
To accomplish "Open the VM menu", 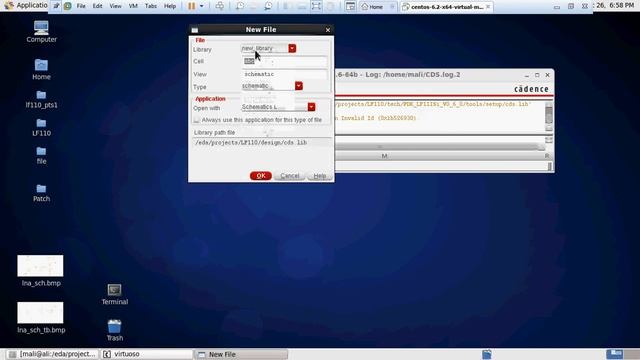I will point(133,6).
